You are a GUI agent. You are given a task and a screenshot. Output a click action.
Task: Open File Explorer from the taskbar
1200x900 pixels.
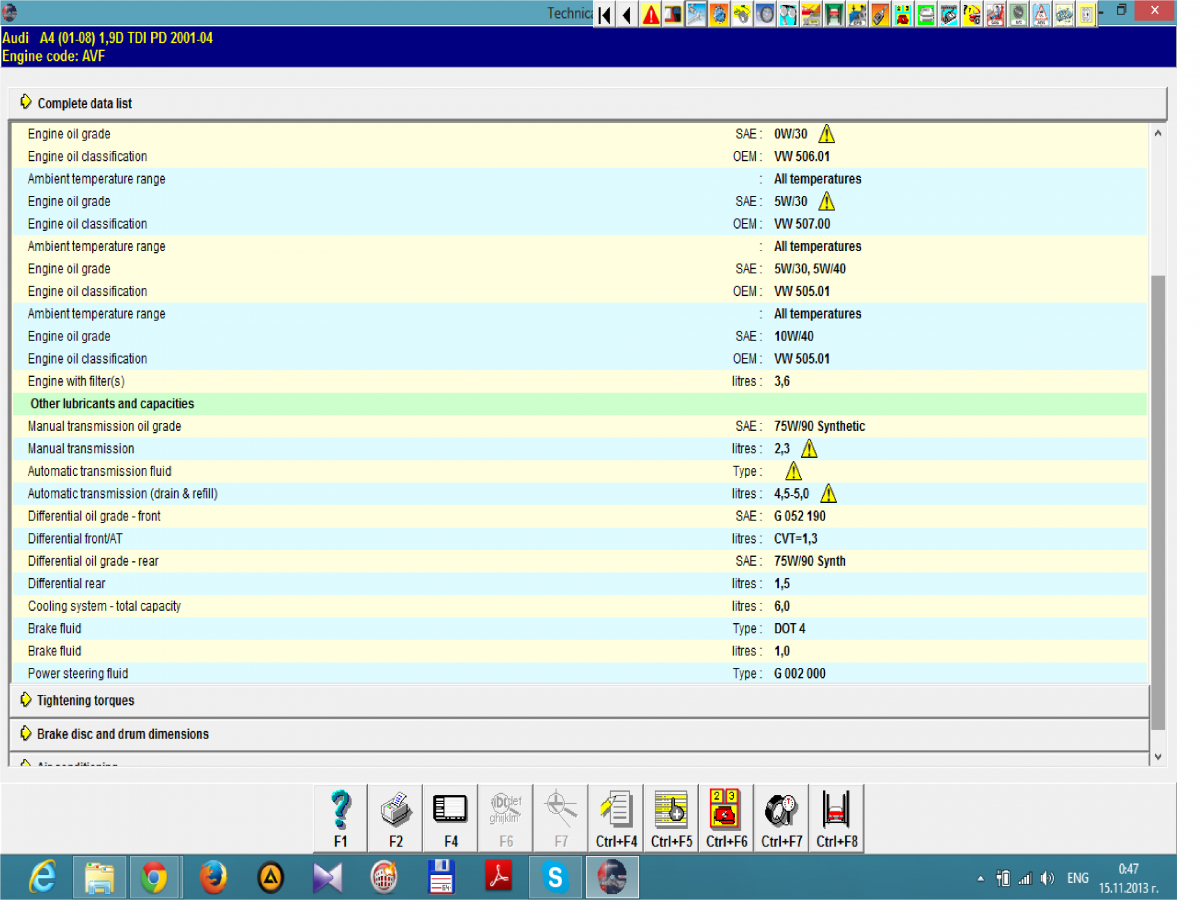[x=98, y=878]
